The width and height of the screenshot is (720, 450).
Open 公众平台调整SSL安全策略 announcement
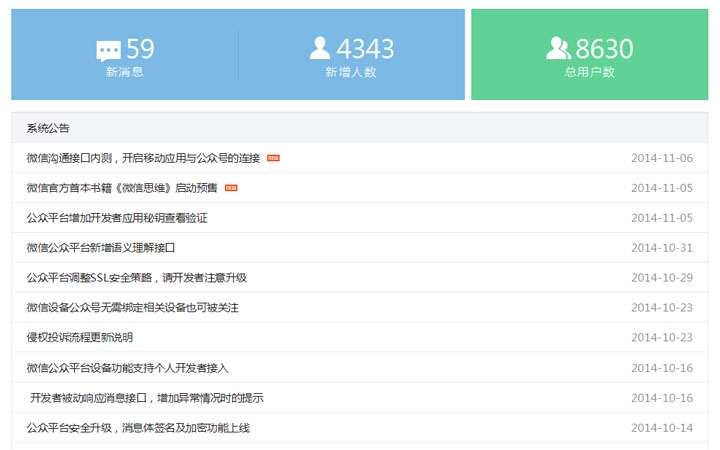(136, 278)
